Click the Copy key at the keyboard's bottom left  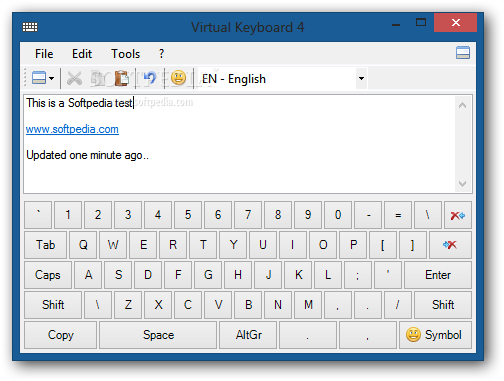coord(60,335)
